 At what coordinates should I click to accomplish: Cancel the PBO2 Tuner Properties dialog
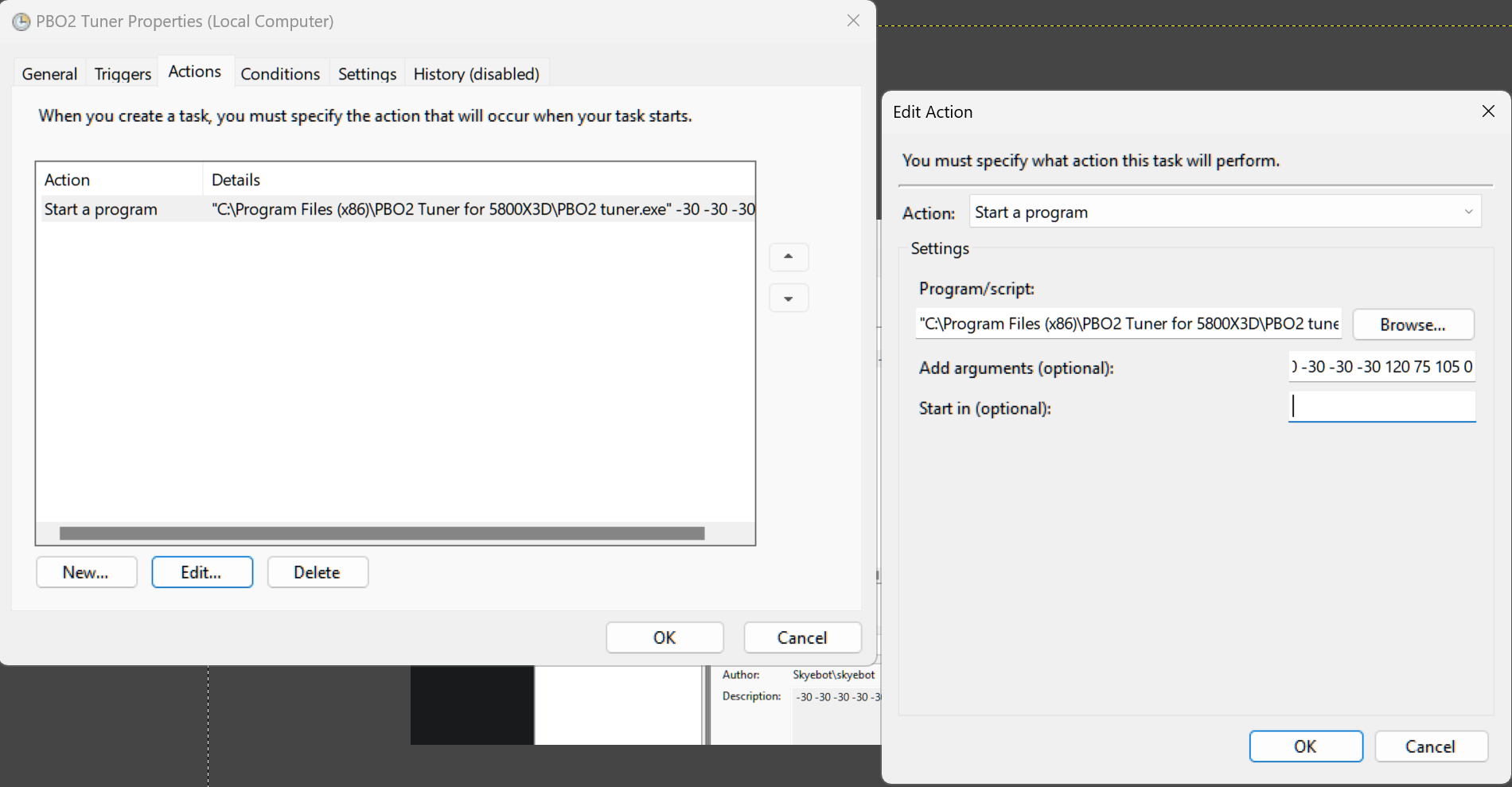pyautogui.click(x=802, y=637)
